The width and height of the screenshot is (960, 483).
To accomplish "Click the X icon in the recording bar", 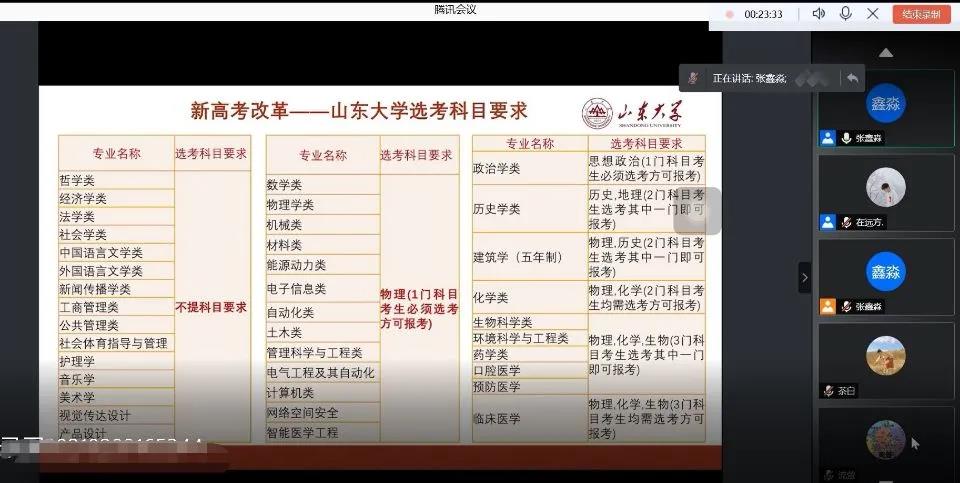I will 873,14.
